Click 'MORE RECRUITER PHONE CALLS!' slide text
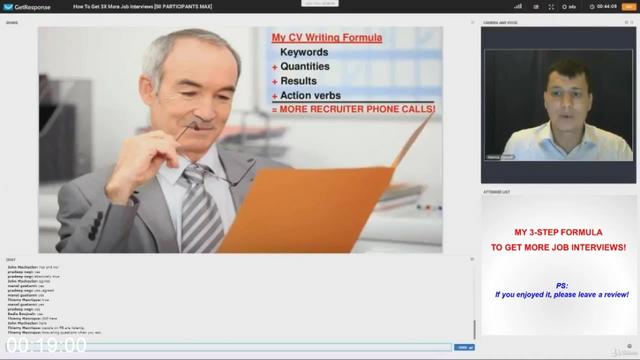 point(357,109)
